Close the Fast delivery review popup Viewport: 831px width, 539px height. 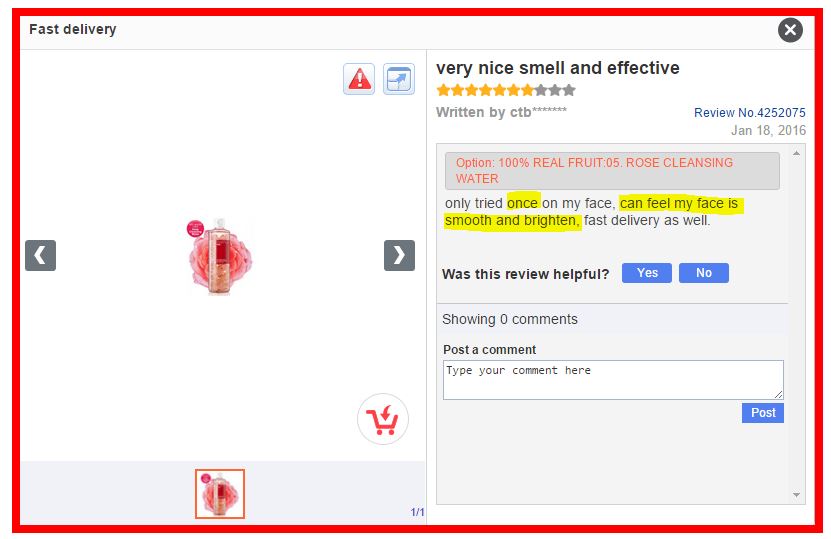(790, 30)
